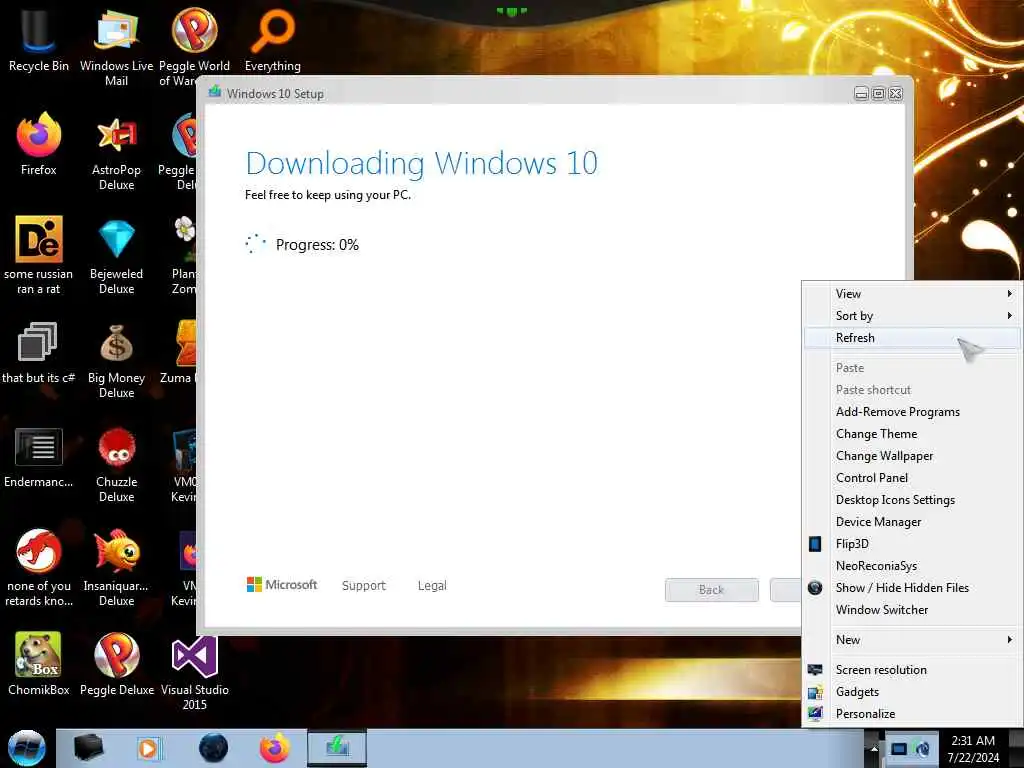Open Gadgets menu entry
This screenshot has width=1024, height=768.
[911, 692]
